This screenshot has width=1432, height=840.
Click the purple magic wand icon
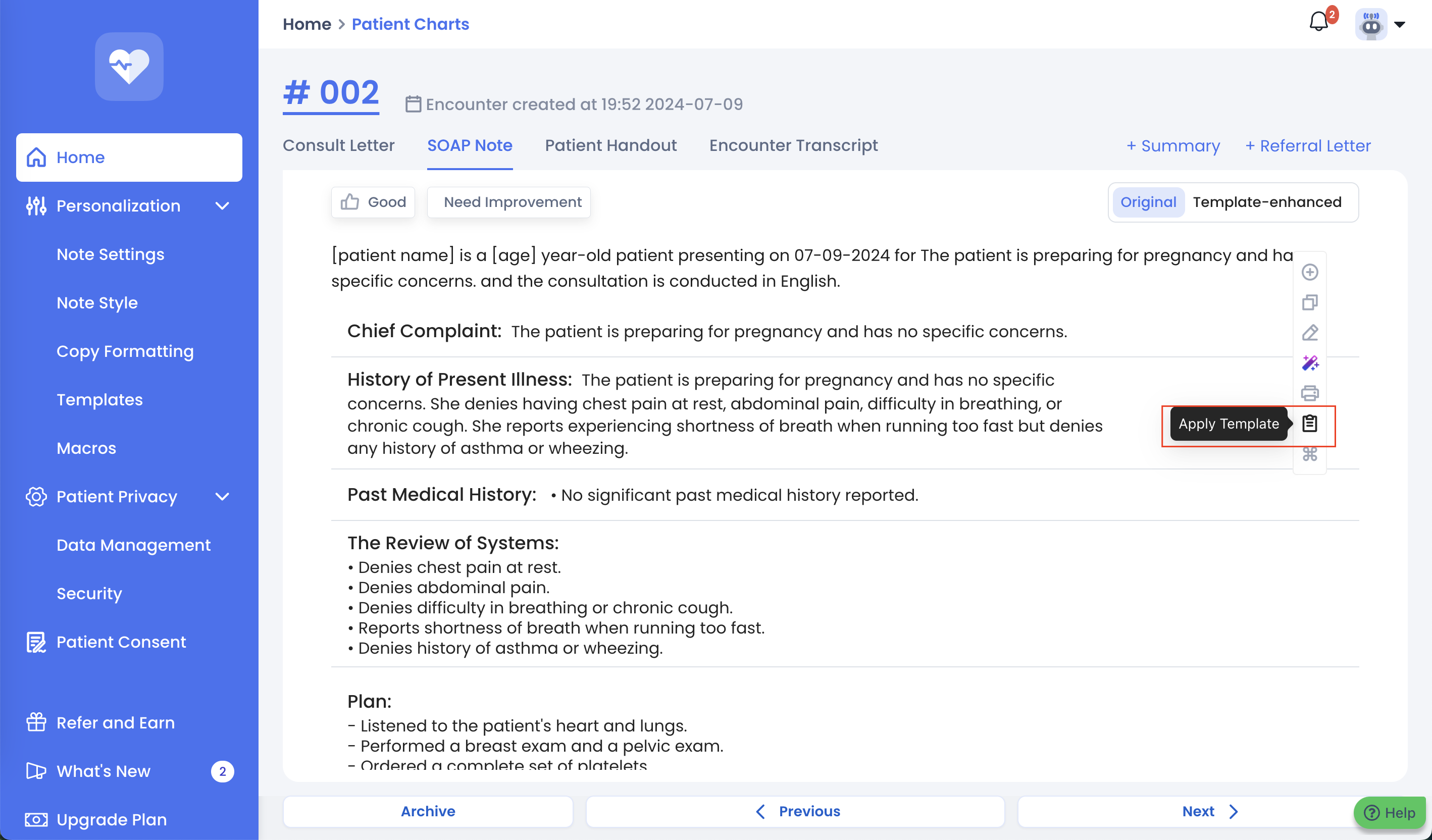1309,363
